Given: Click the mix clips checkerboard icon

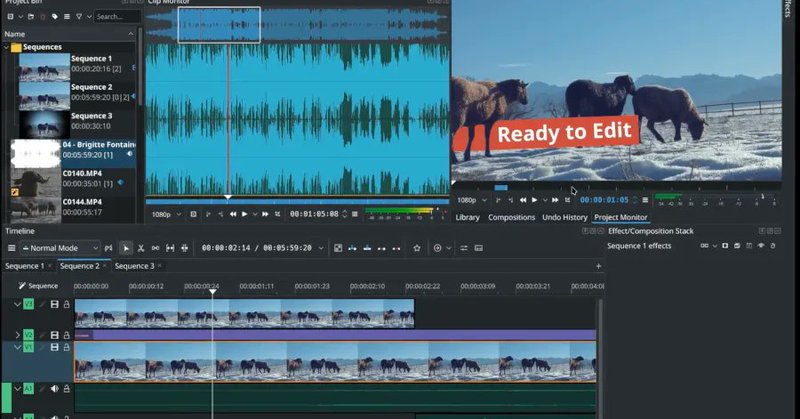Looking at the screenshot, I should coord(338,248).
